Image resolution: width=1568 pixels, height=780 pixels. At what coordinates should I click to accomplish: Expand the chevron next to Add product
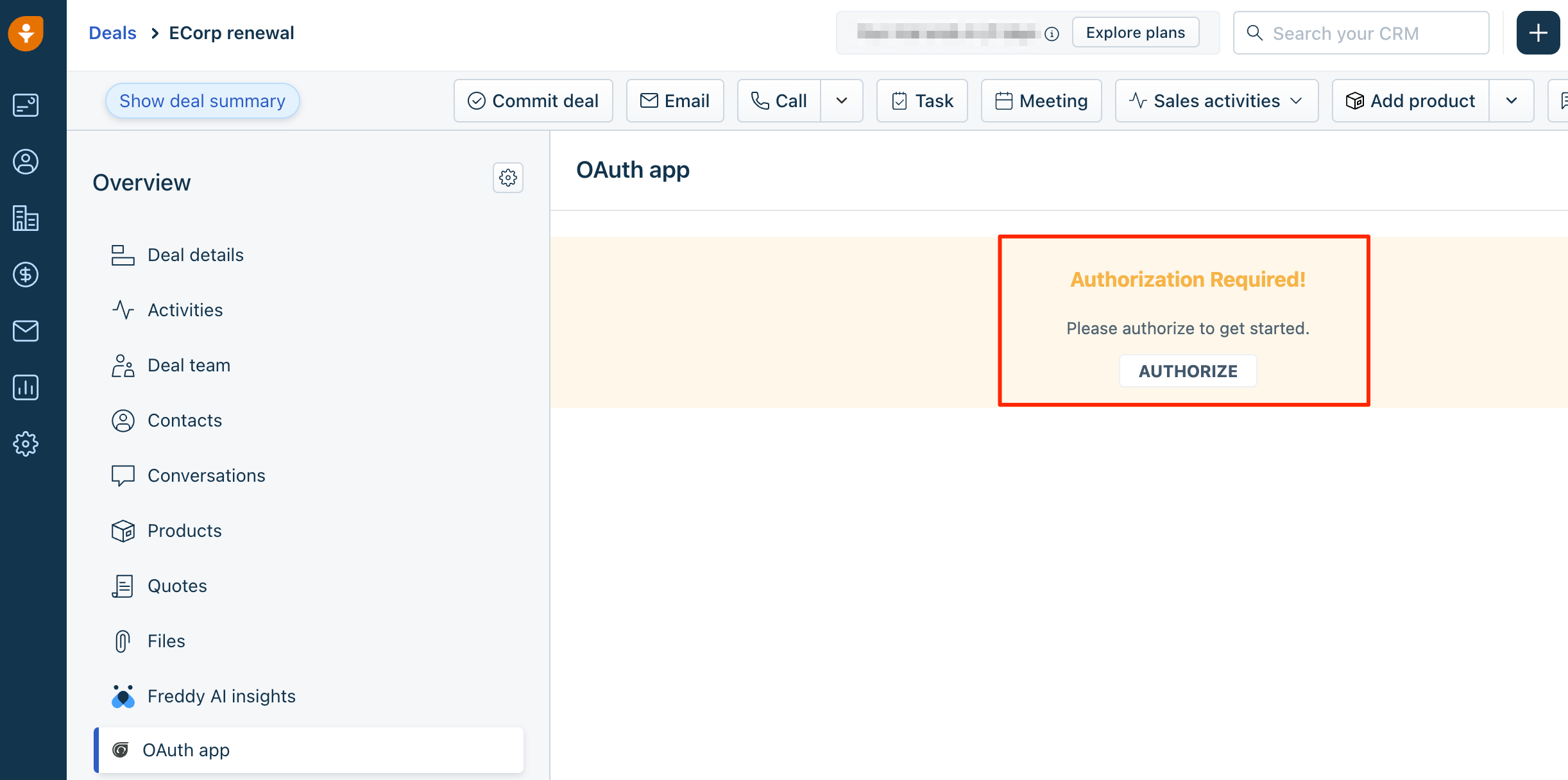pyautogui.click(x=1512, y=100)
